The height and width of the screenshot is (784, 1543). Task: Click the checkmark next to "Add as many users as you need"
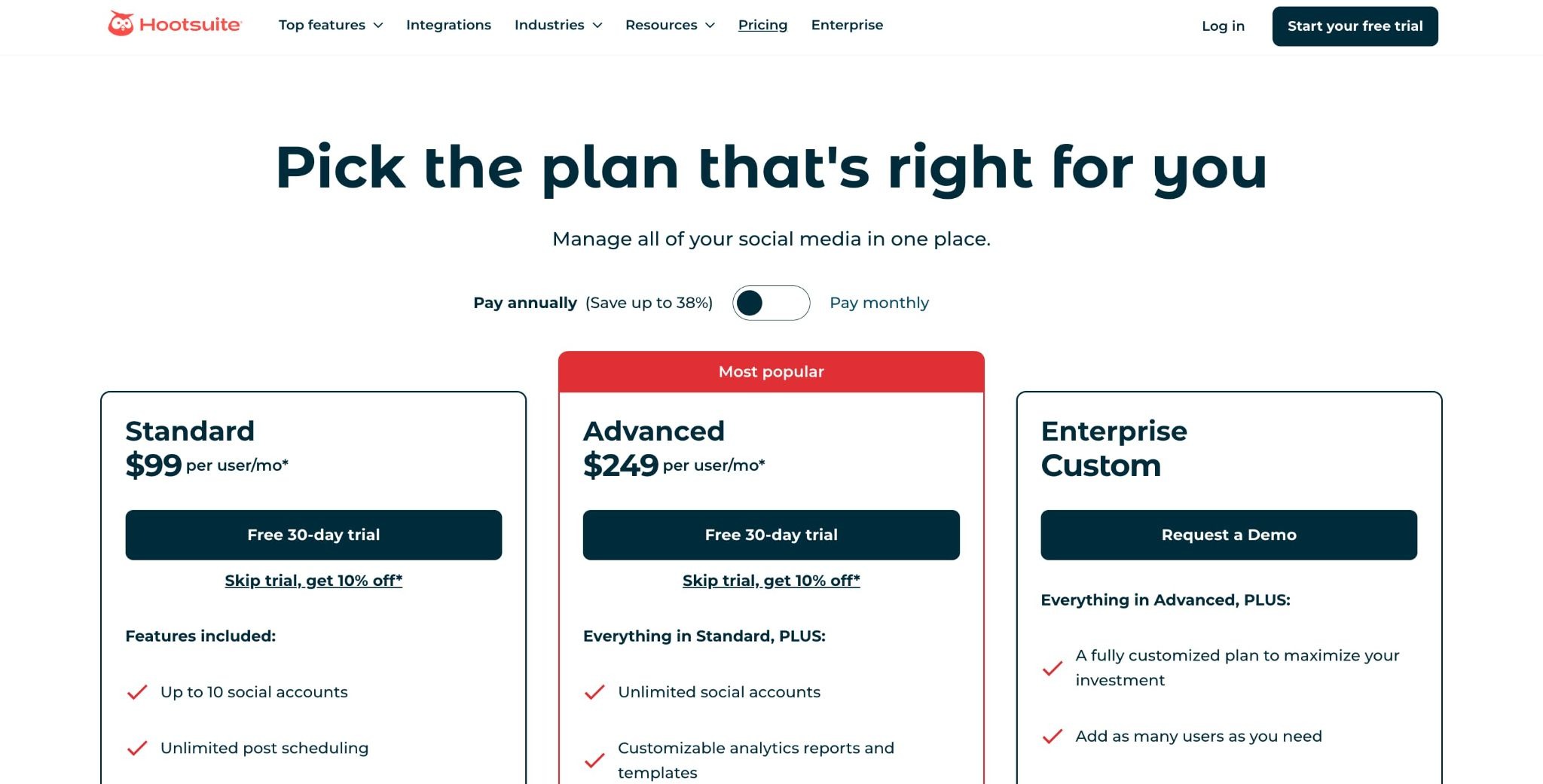click(1052, 737)
